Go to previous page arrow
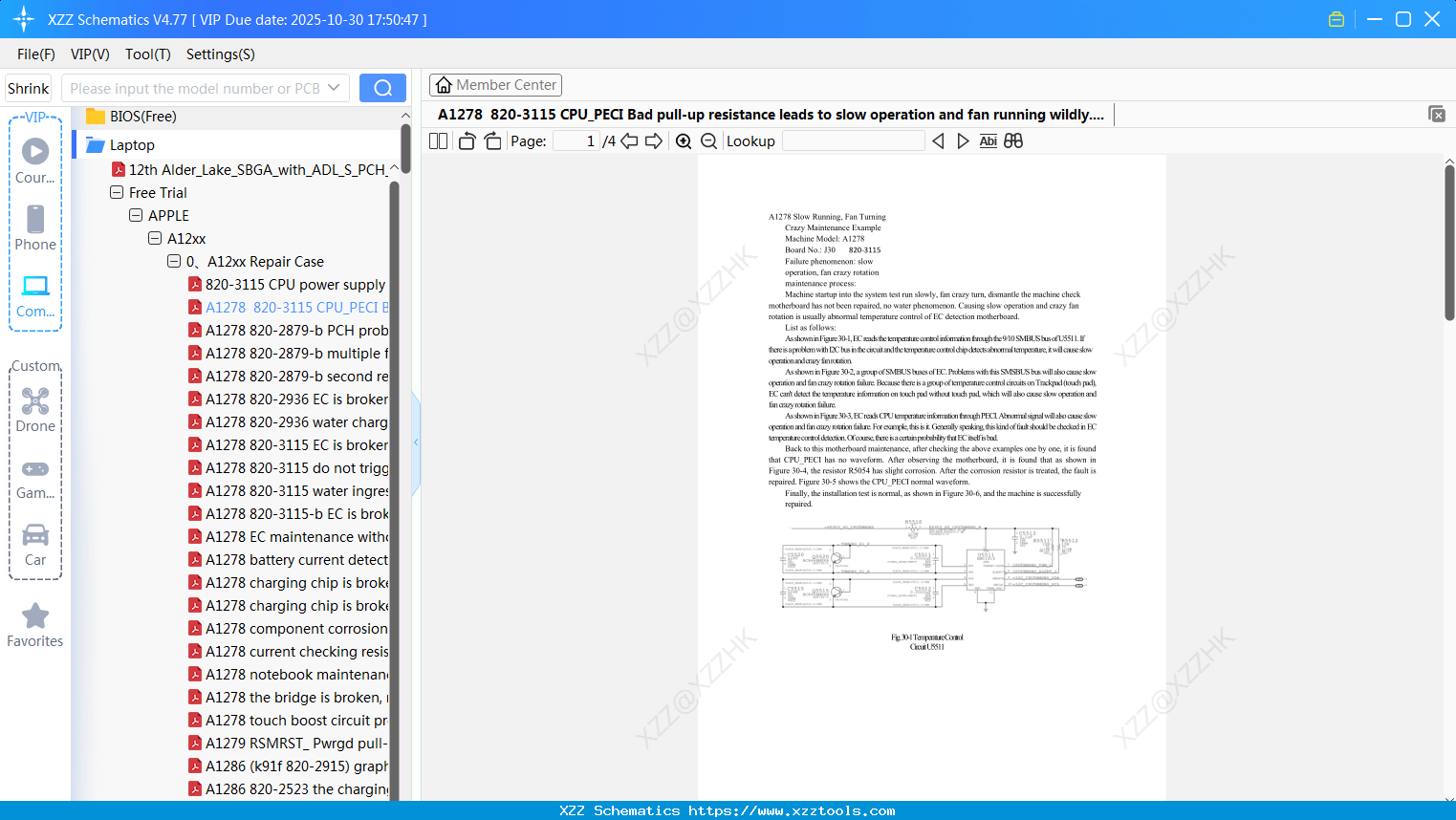 [629, 140]
